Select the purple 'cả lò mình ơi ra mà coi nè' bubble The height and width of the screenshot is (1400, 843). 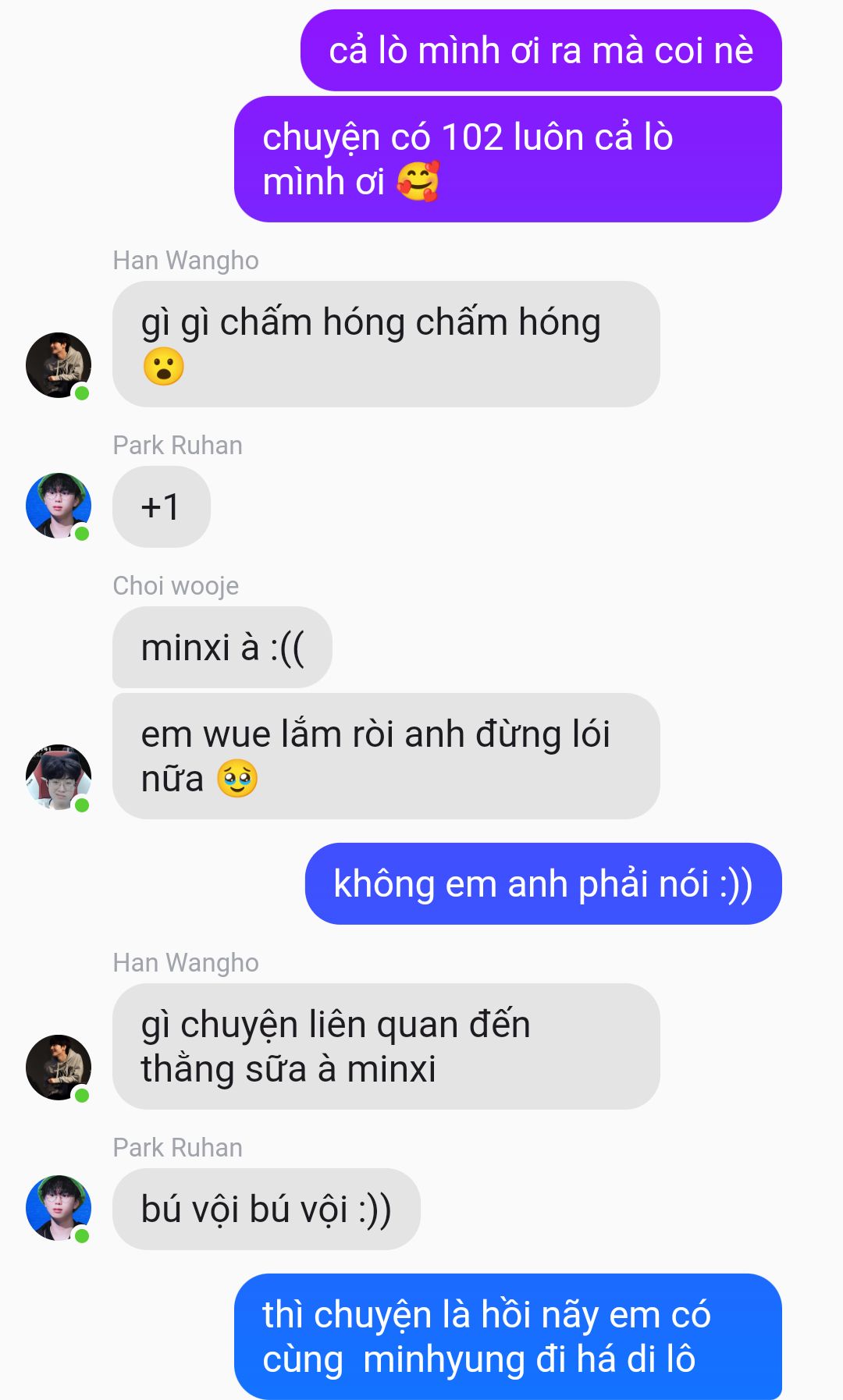click(x=541, y=51)
